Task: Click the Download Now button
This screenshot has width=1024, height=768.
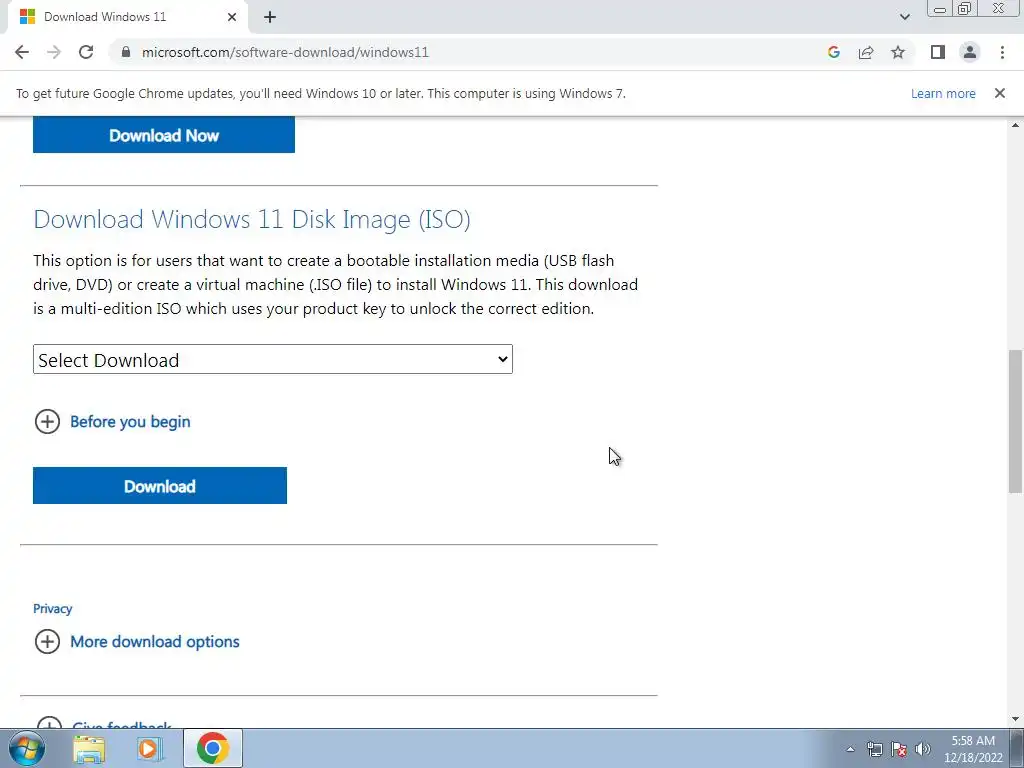Action: tap(164, 135)
